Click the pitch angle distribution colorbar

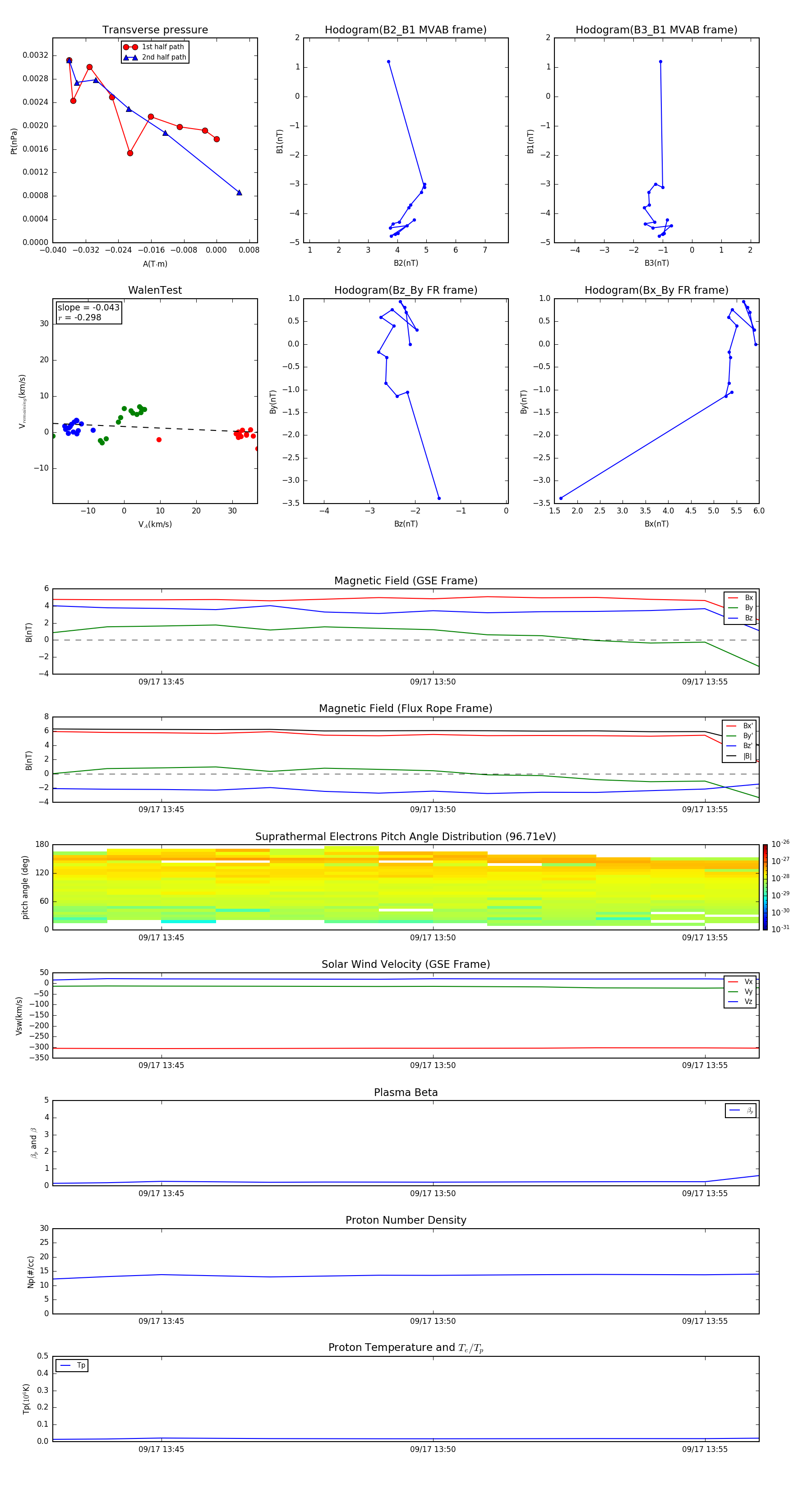click(x=765, y=887)
